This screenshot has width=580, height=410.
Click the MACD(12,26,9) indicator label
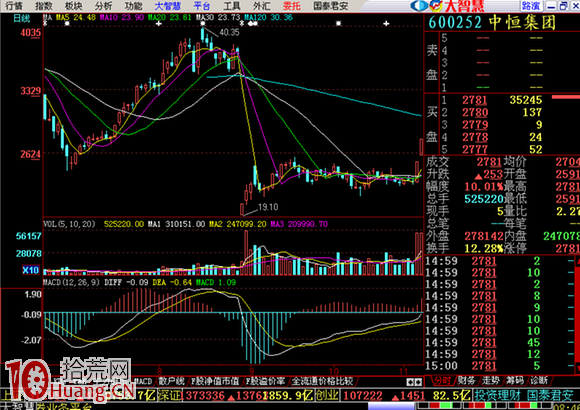tap(71, 282)
